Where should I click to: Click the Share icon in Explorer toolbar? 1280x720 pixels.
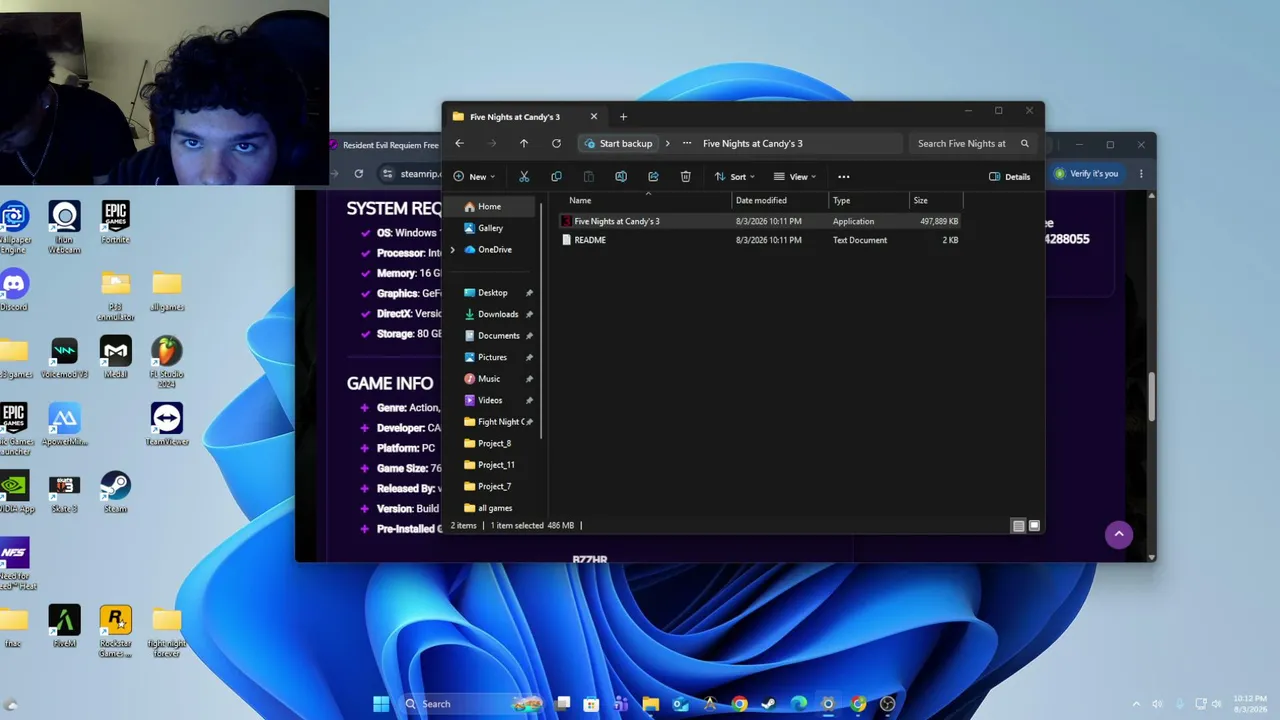653,177
